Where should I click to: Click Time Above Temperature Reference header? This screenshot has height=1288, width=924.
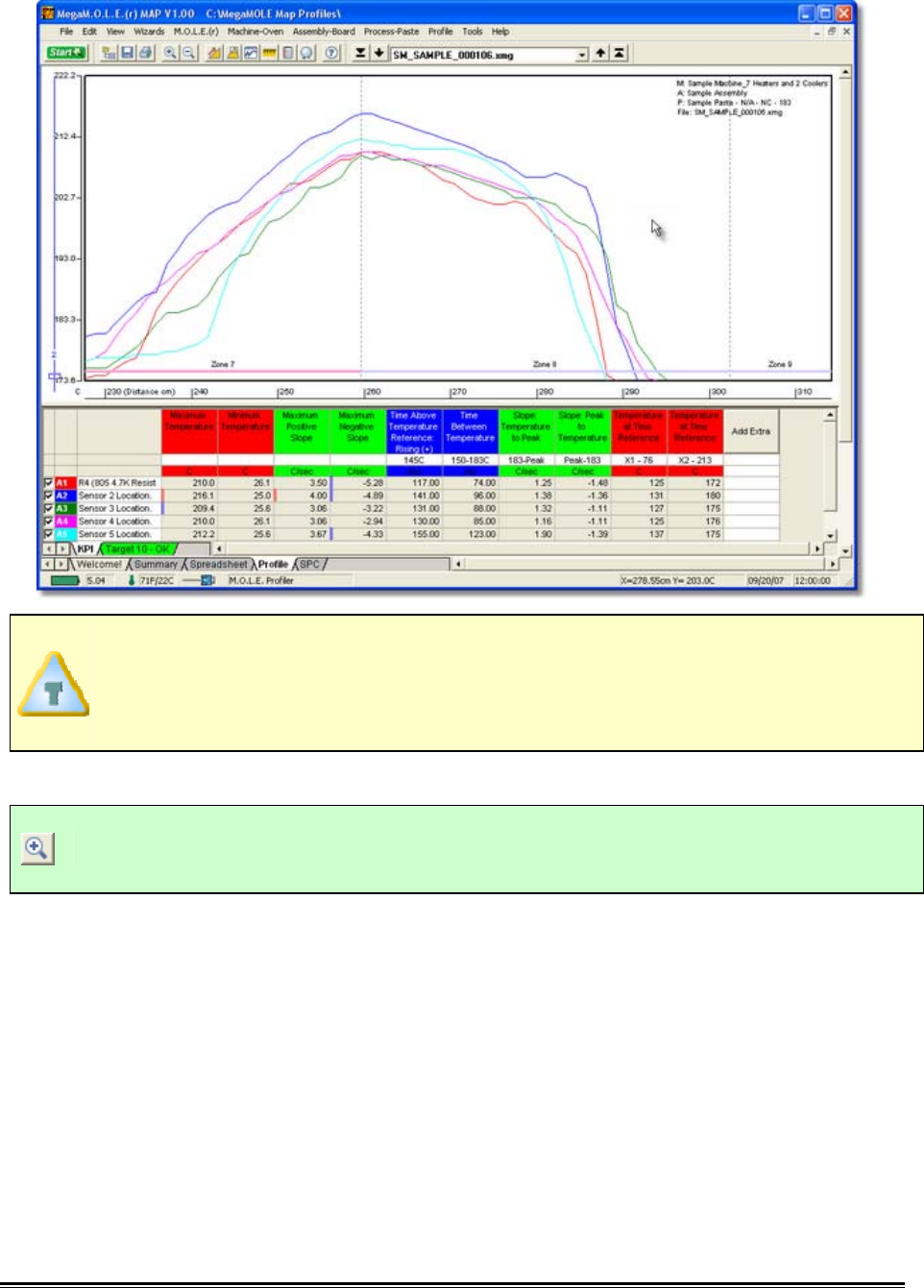(413, 432)
